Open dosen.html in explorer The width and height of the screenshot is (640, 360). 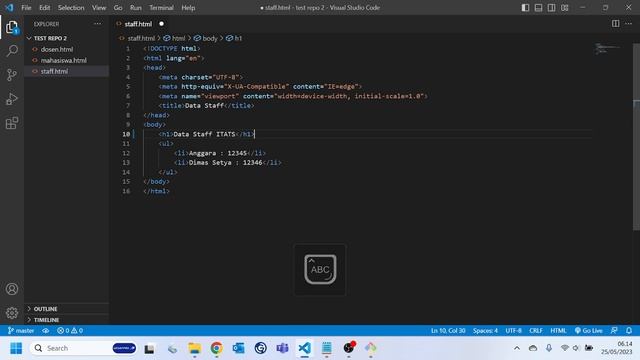click(x=57, y=49)
